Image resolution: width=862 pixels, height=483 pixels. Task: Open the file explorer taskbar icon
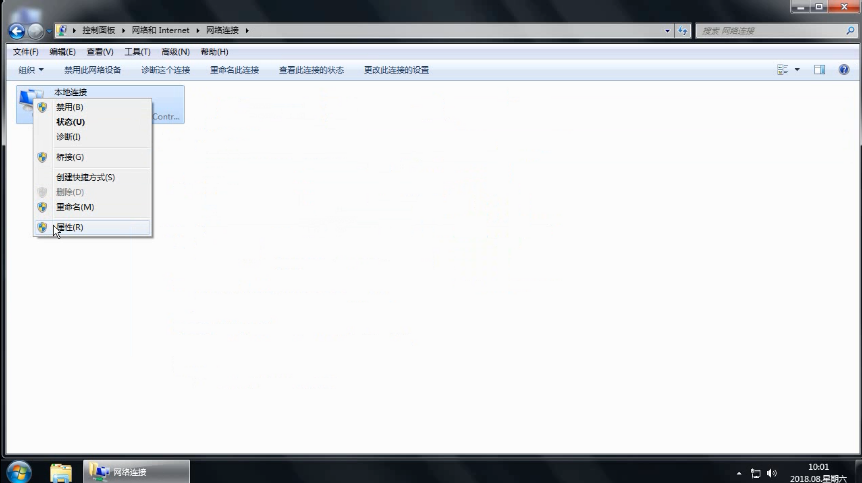(61, 471)
